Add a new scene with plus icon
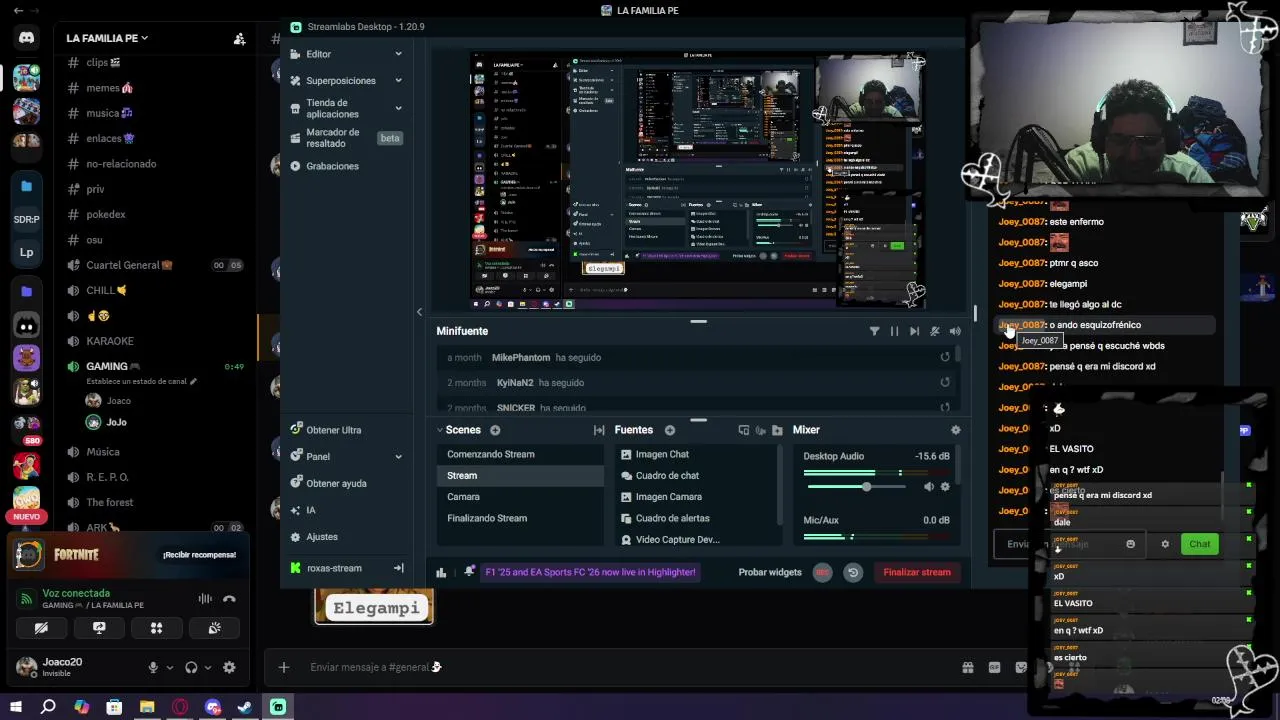The width and height of the screenshot is (1280, 720). point(495,430)
